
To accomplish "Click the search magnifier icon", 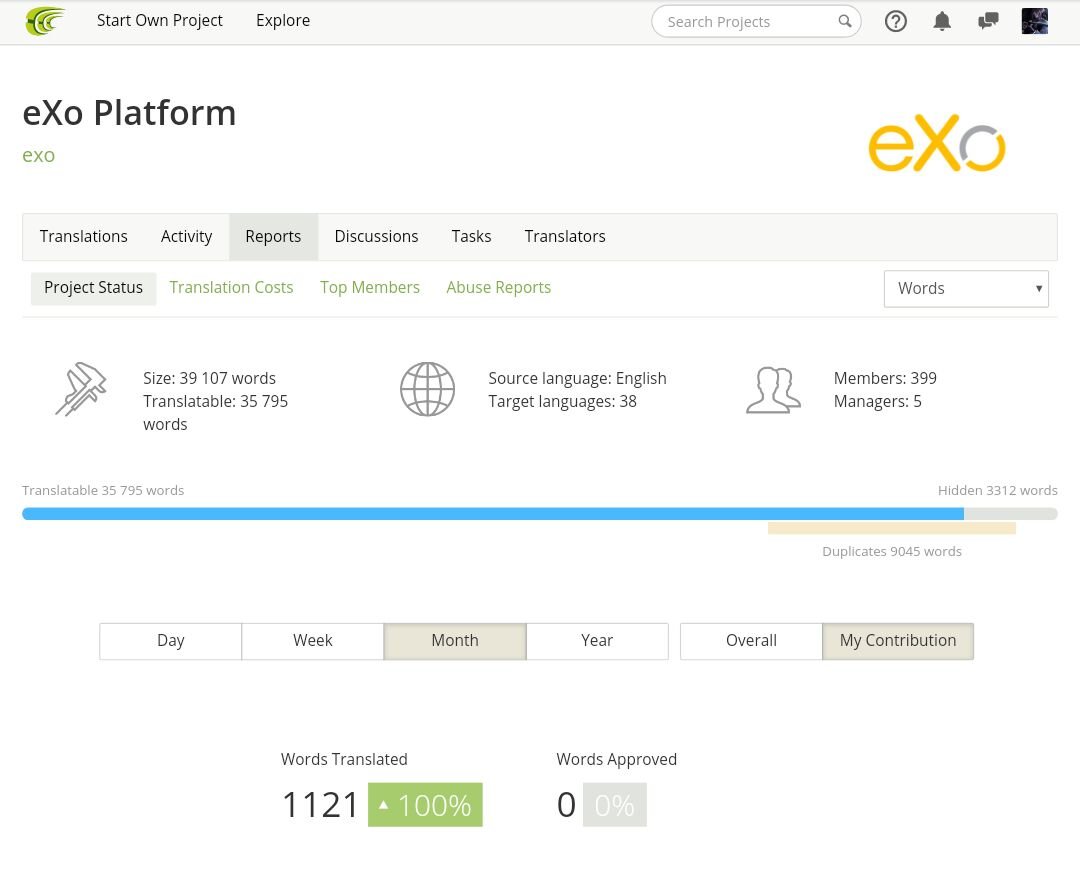I will pos(844,21).
